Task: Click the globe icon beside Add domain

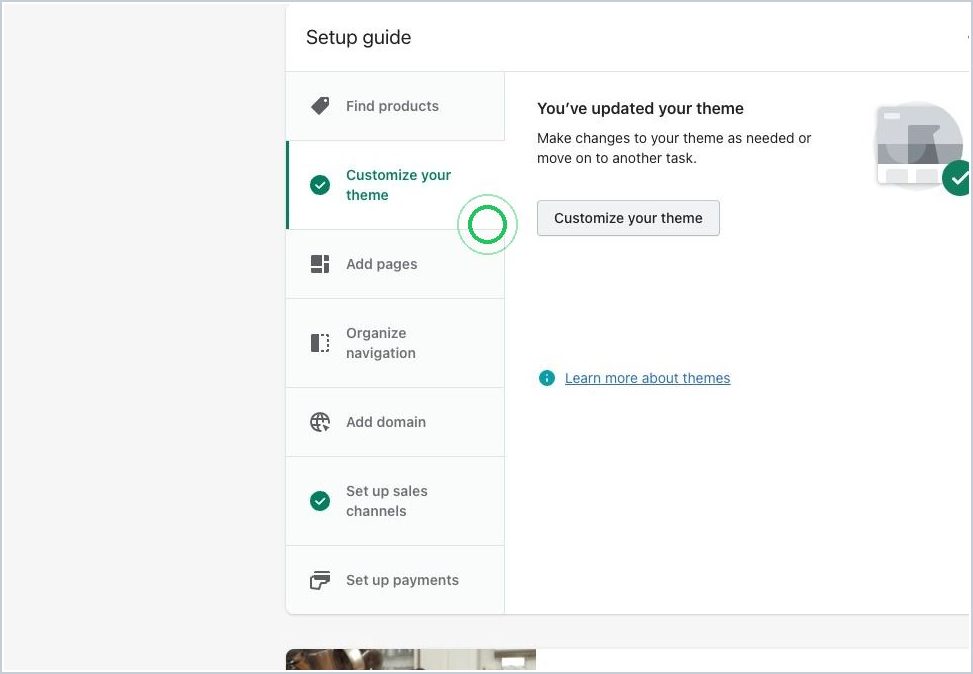Action: (x=320, y=422)
